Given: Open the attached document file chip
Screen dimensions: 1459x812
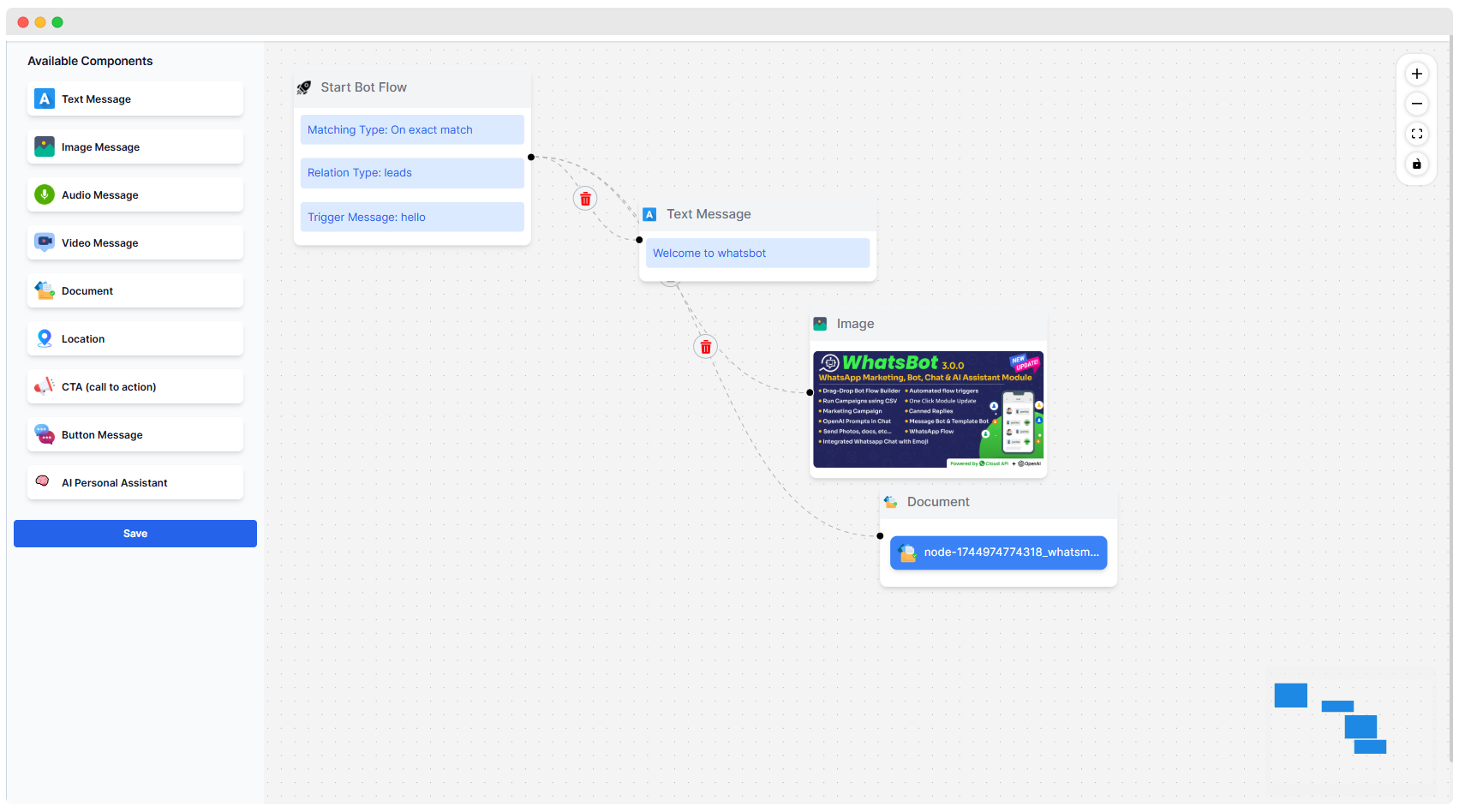Looking at the screenshot, I should pyautogui.click(x=998, y=552).
